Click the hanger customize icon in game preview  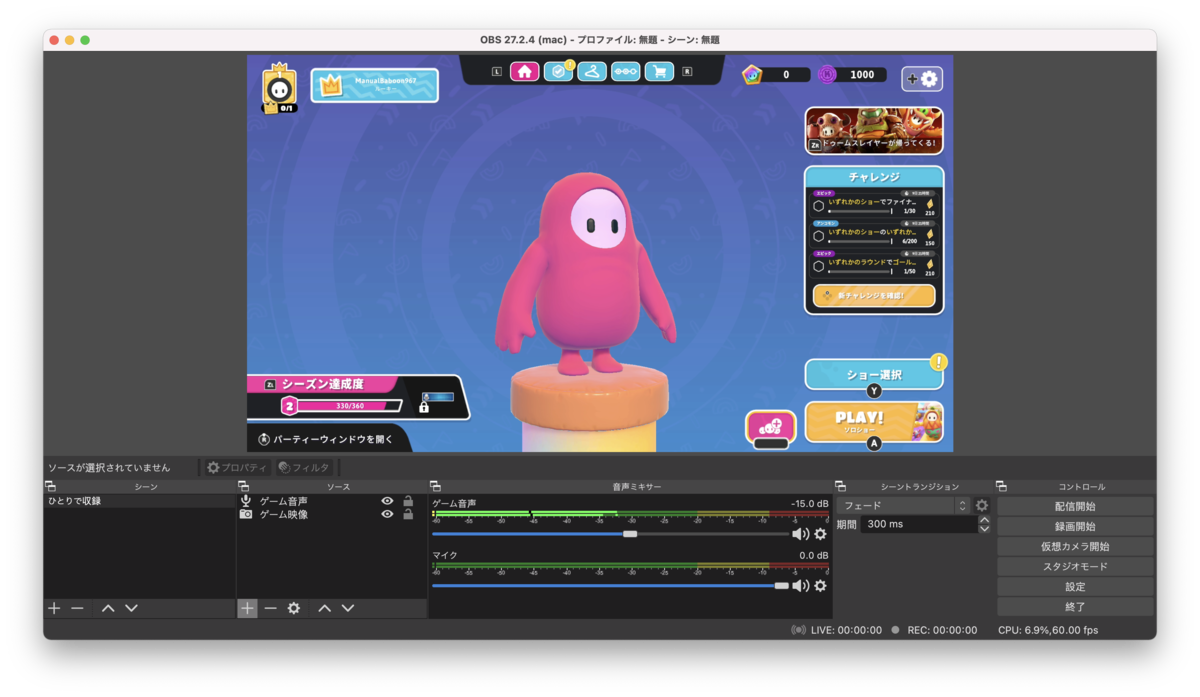pos(592,71)
